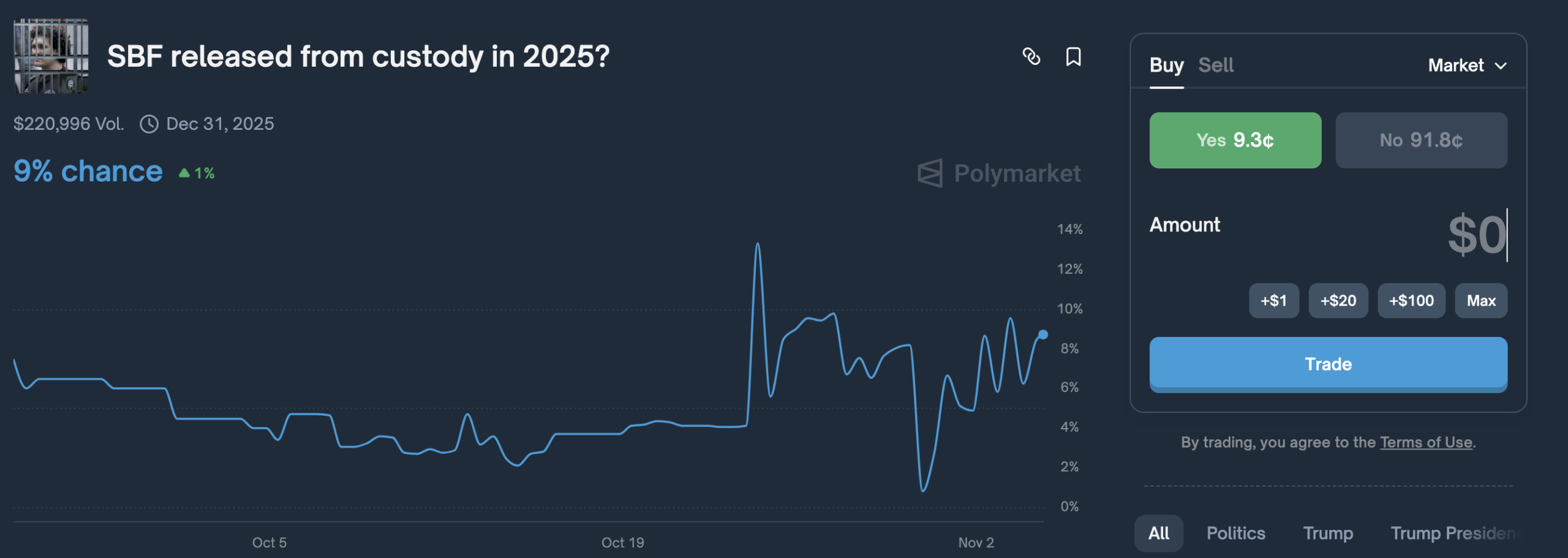Add $100 to the amount

tap(1411, 301)
